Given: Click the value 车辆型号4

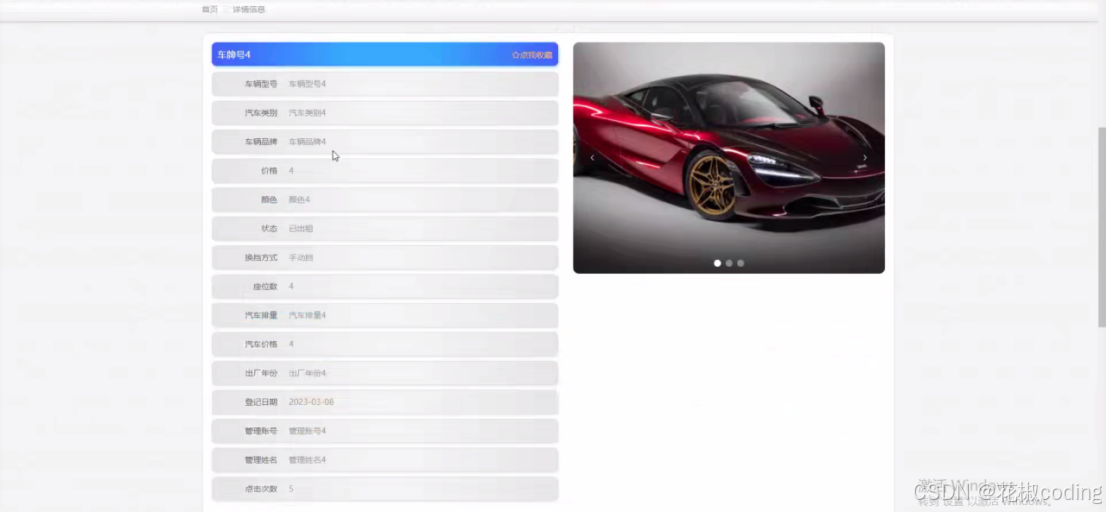Looking at the screenshot, I should click(308, 84).
